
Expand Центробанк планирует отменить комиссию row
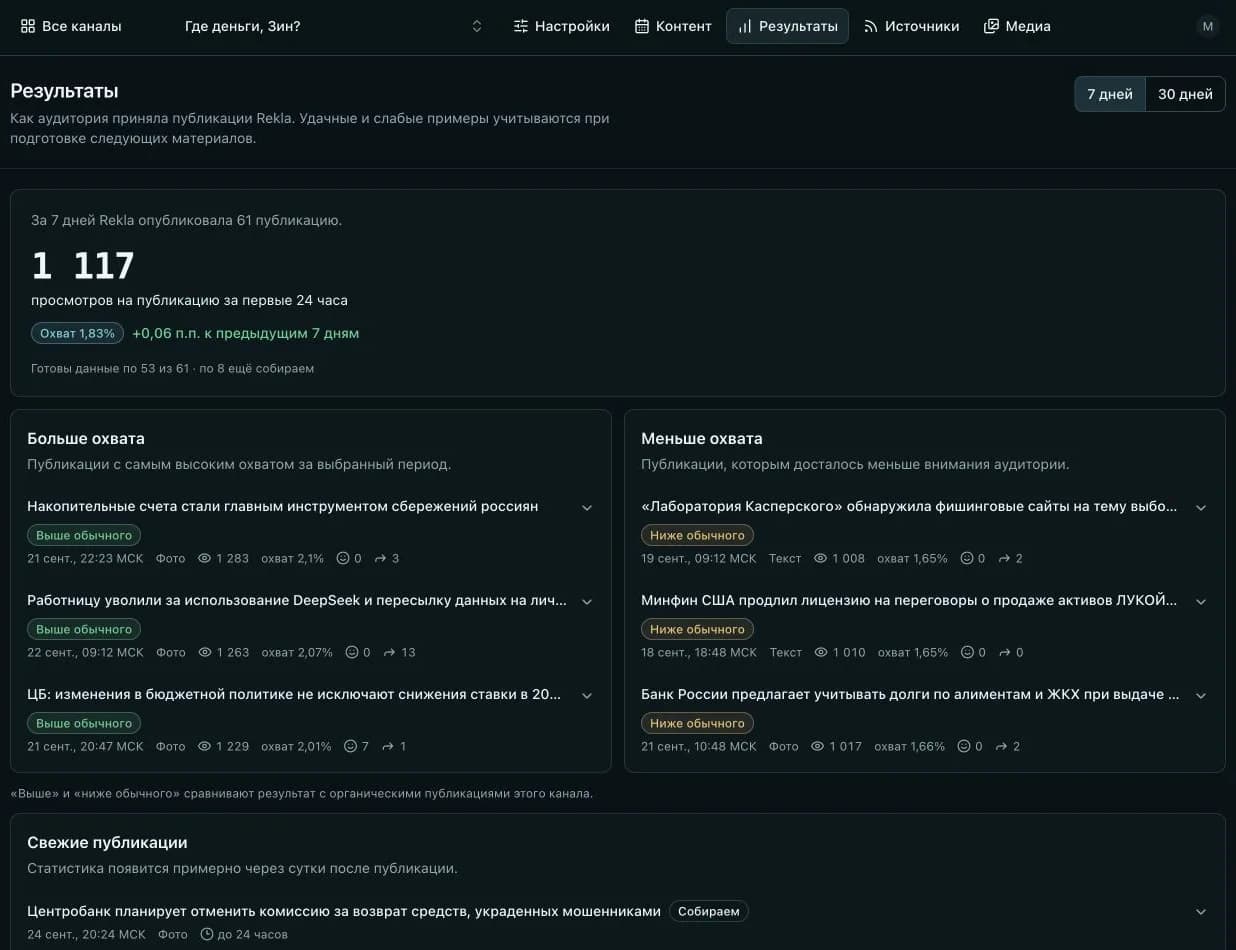1201,911
